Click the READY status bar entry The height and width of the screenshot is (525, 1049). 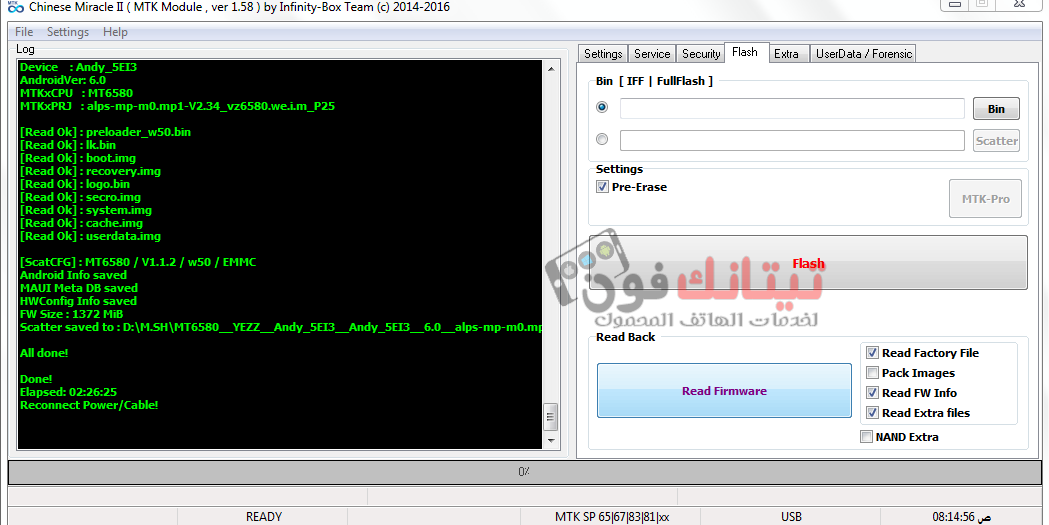click(264, 516)
